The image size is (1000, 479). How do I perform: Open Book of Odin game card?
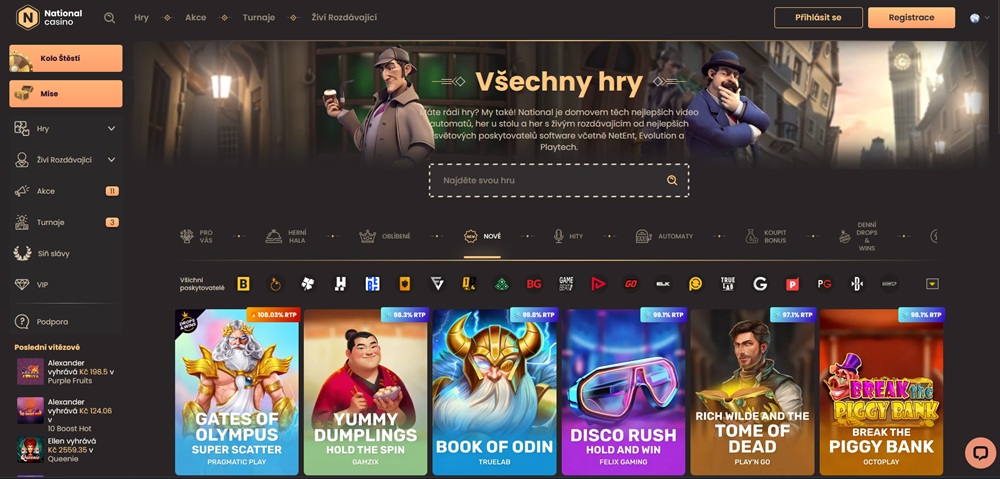coord(494,392)
